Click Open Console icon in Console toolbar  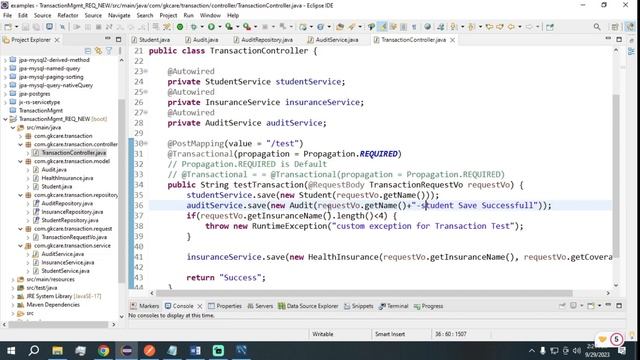591,306
